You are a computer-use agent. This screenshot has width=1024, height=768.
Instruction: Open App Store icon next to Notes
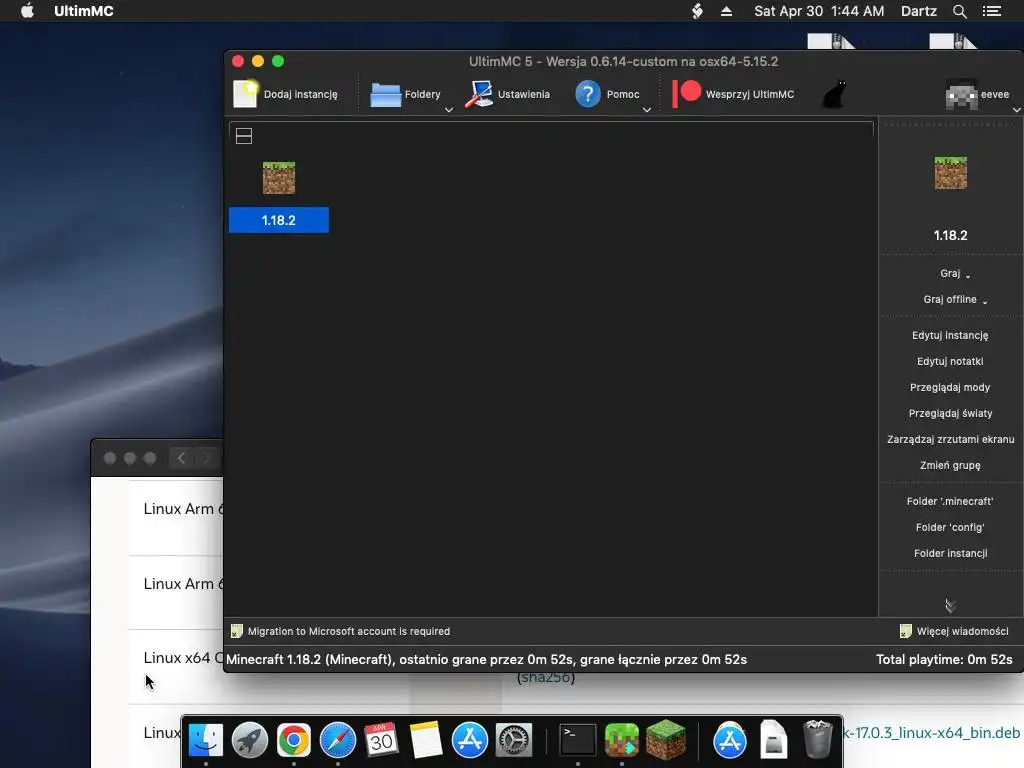(470, 741)
